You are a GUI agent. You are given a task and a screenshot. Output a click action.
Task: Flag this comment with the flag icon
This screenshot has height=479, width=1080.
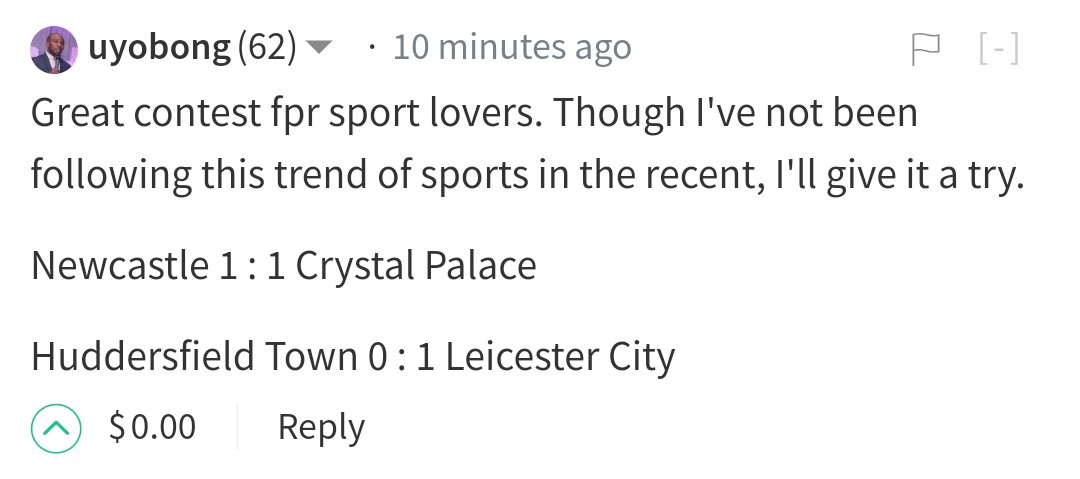(x=926, y=50)
